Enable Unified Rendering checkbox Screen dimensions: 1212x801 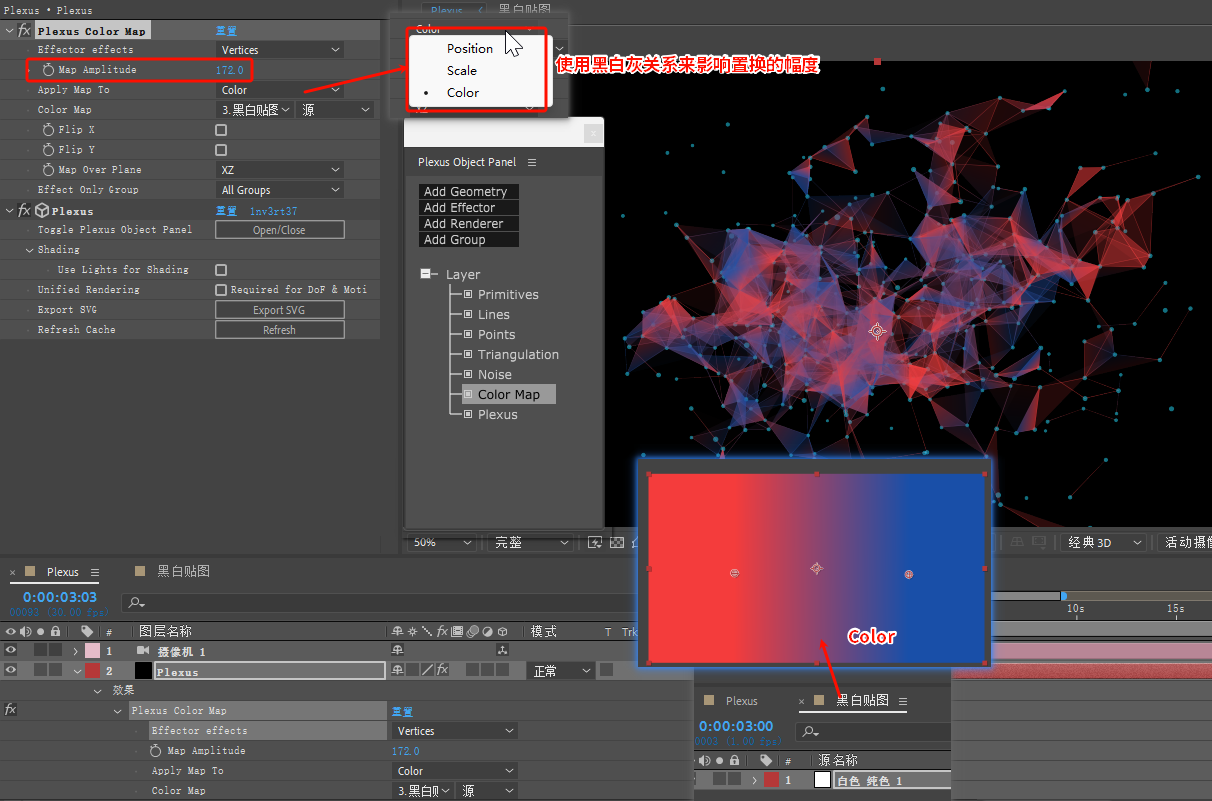[x=221, y=290]
